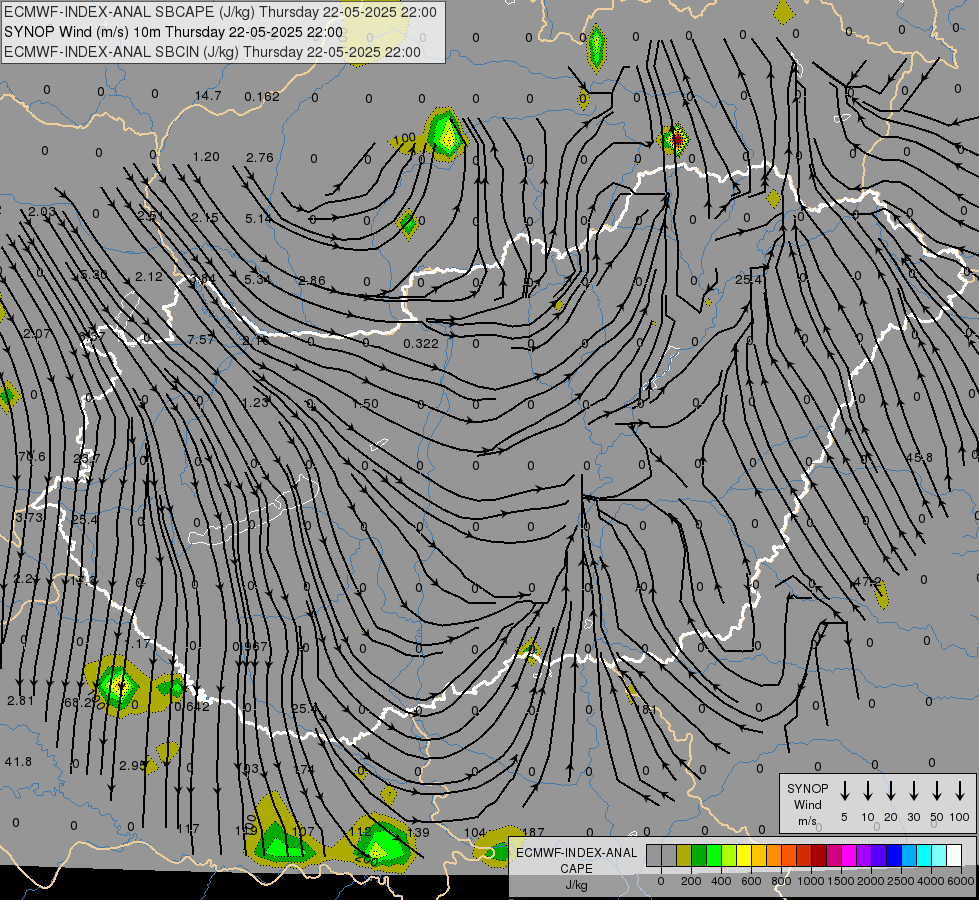979x900 pixels.
Task: Click the 45.8 grid value
Action: click(x=919, y=457)
